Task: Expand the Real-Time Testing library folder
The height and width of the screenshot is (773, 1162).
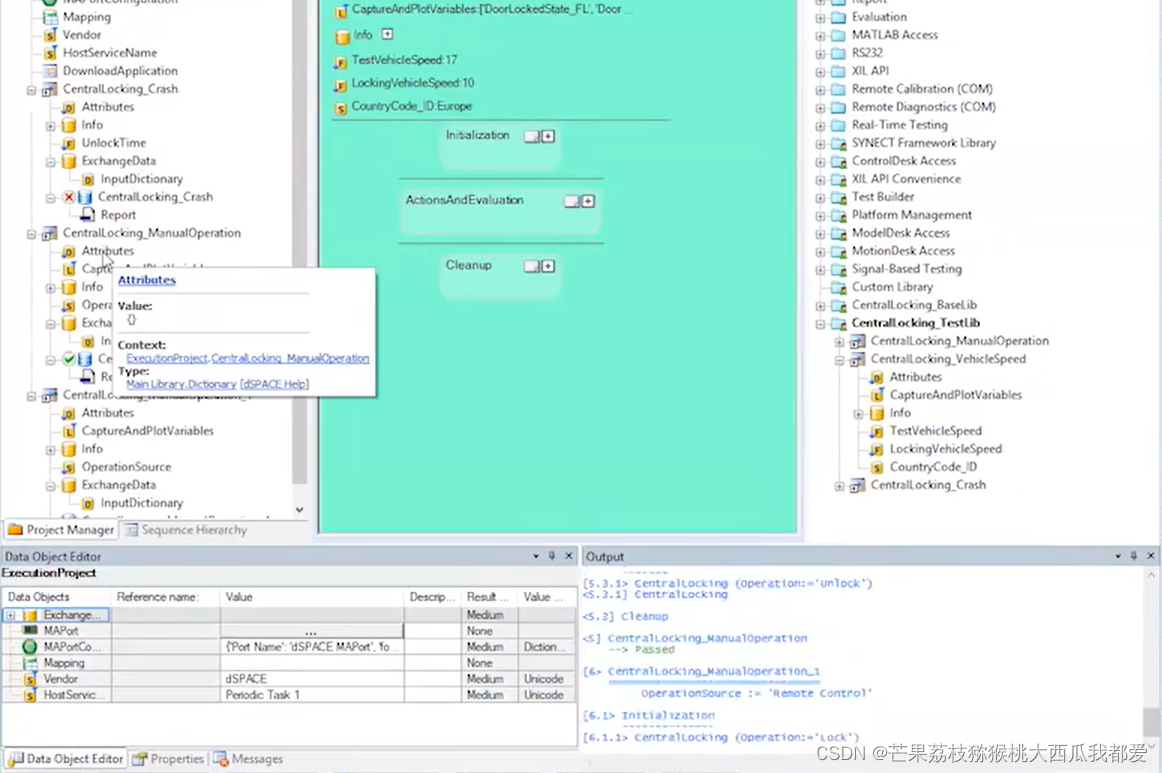Action: tap(820, 126)
